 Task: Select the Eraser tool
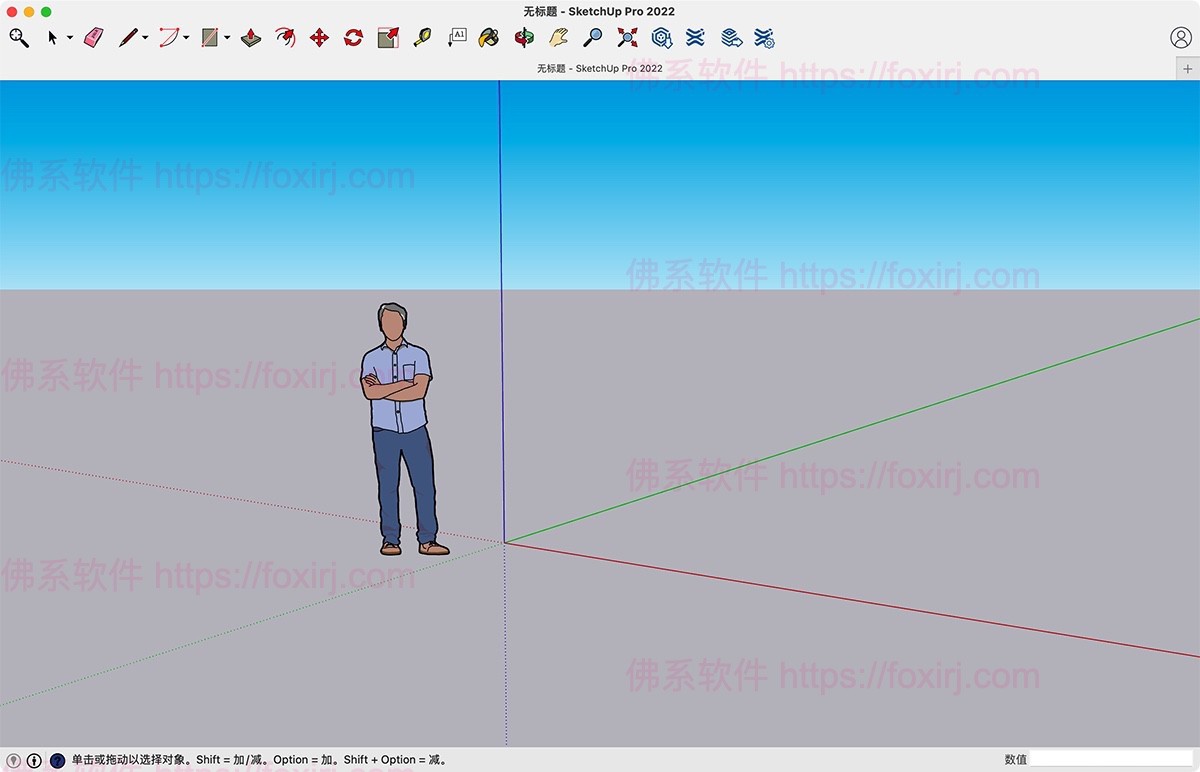coord(92,37)
